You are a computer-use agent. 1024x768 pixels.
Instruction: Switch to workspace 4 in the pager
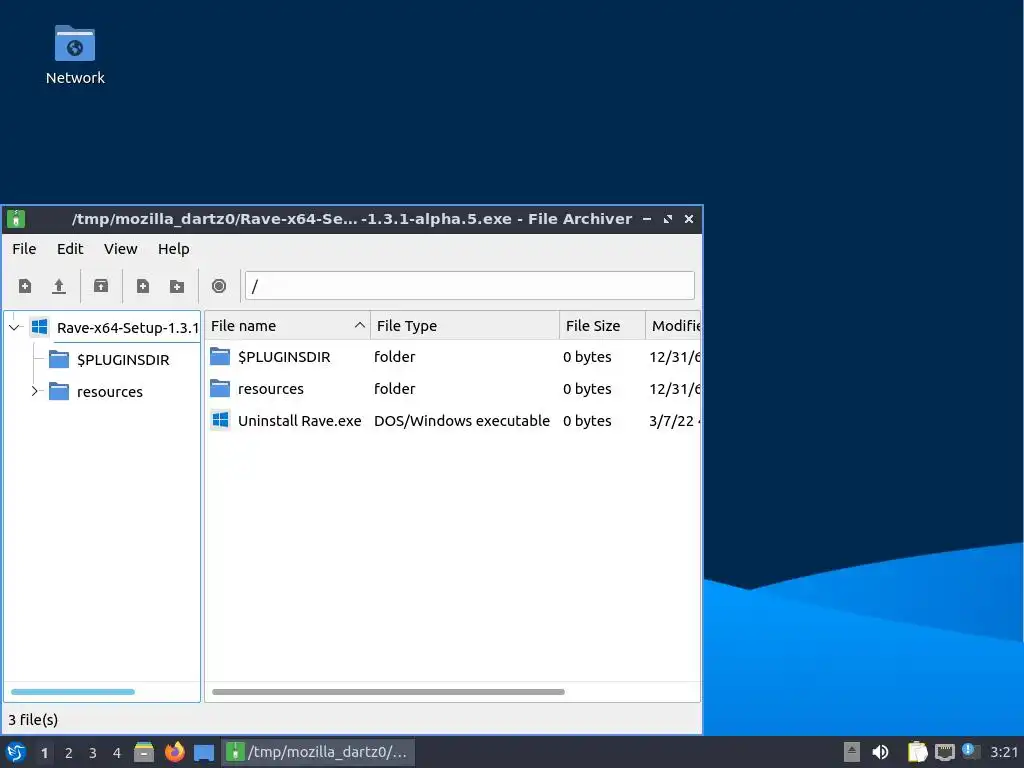[117, 753]
